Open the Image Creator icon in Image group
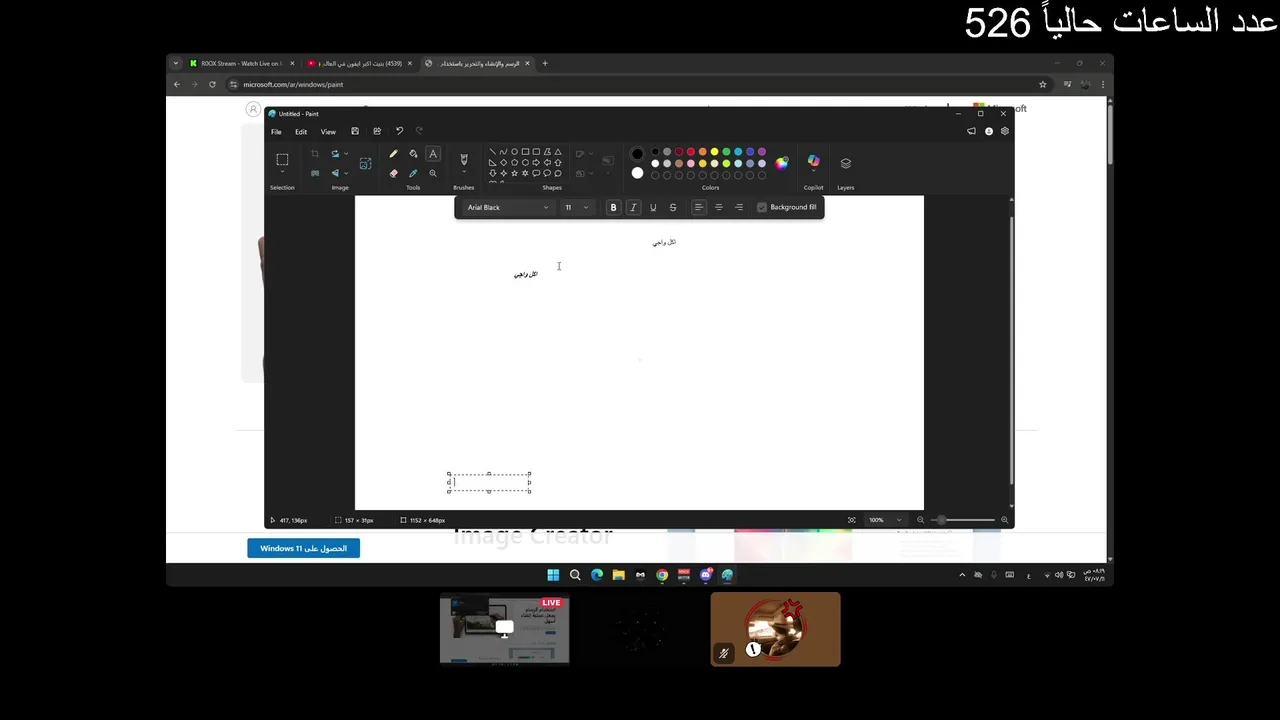Image resolution: width=1280 pixels, height=720 pixels. pyautogui.click(x=365, y=163)
